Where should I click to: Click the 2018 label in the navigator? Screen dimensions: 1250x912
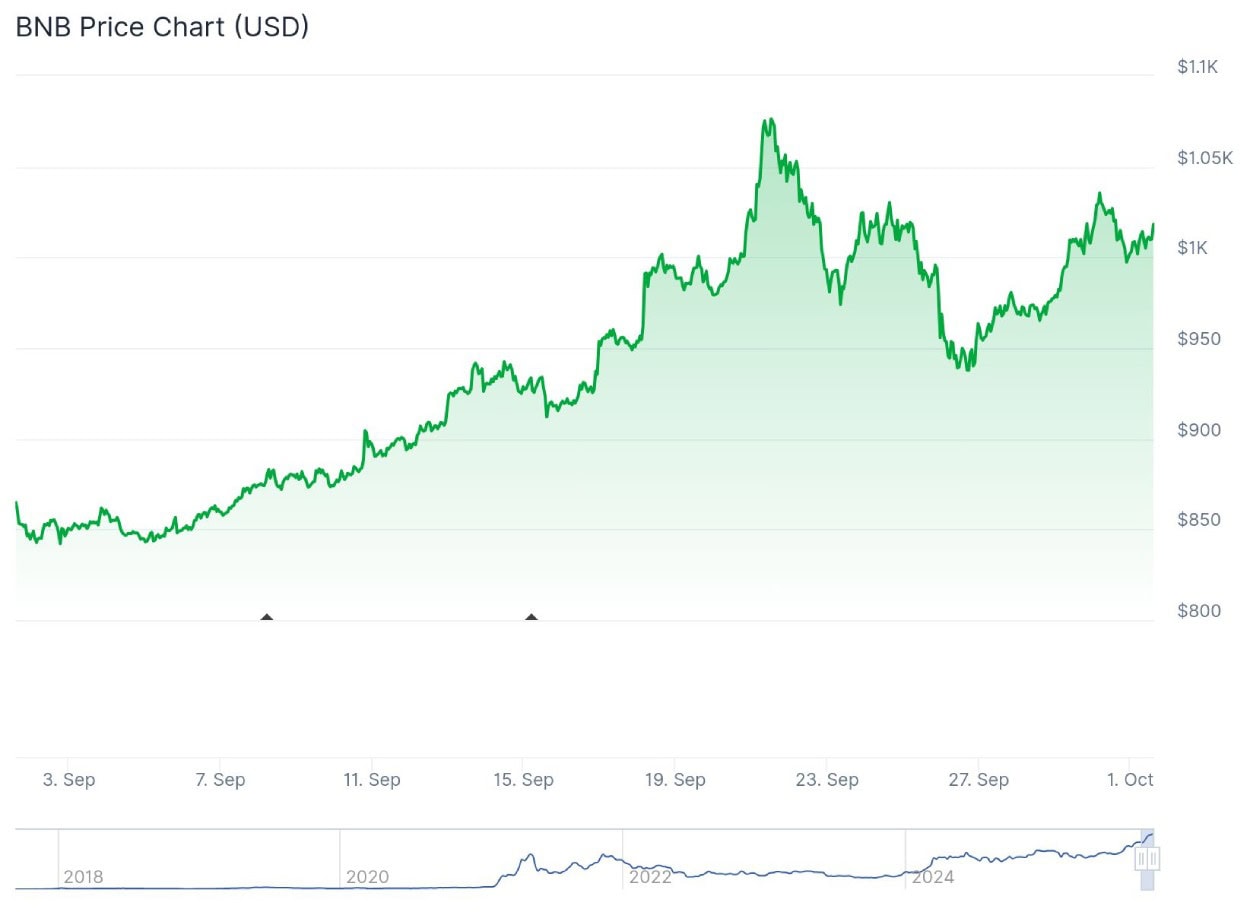coord(83,877)
